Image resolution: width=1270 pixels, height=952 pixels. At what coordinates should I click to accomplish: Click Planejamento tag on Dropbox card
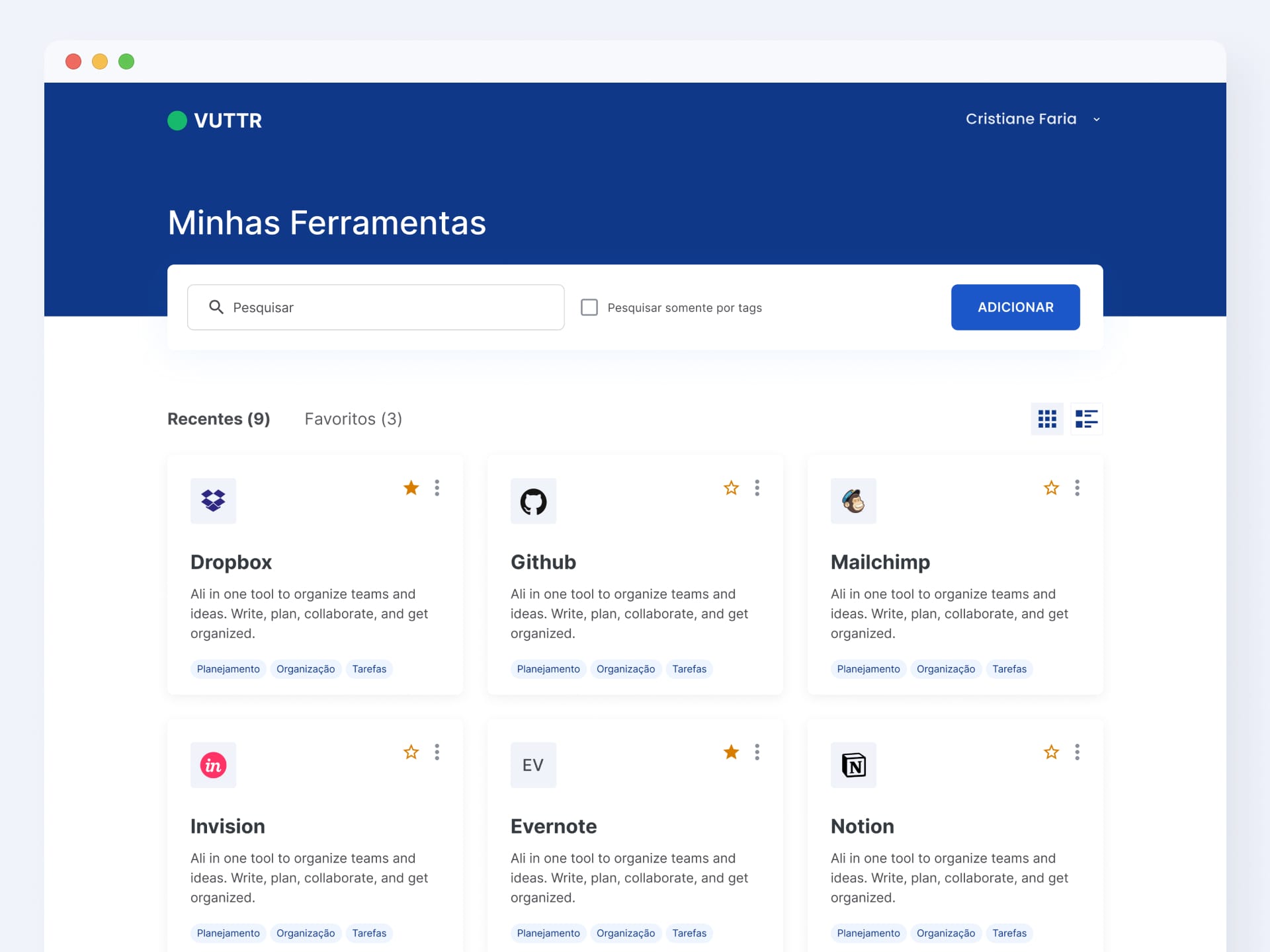coord(228,669)
